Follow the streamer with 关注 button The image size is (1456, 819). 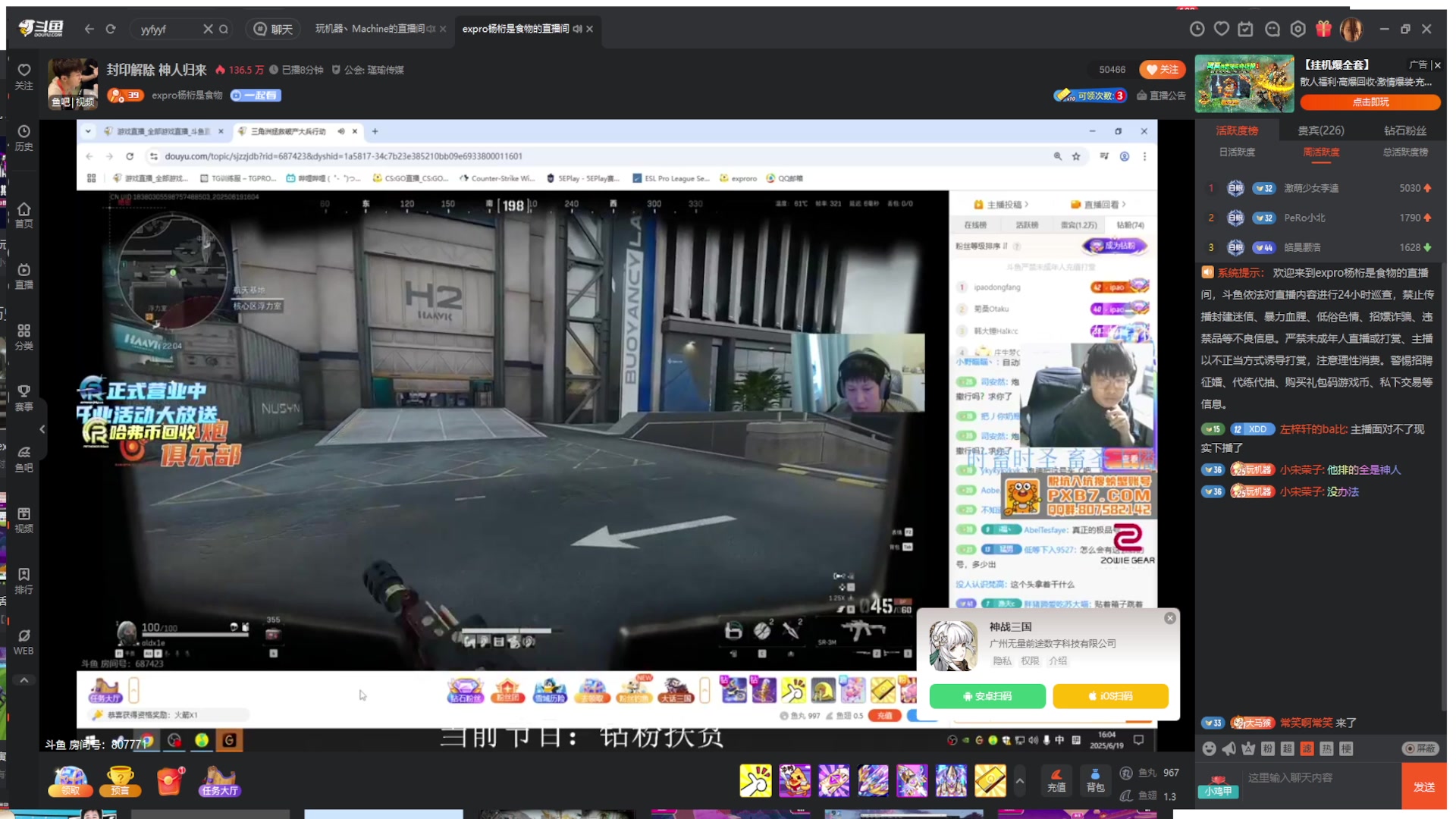pos(1163,70)
